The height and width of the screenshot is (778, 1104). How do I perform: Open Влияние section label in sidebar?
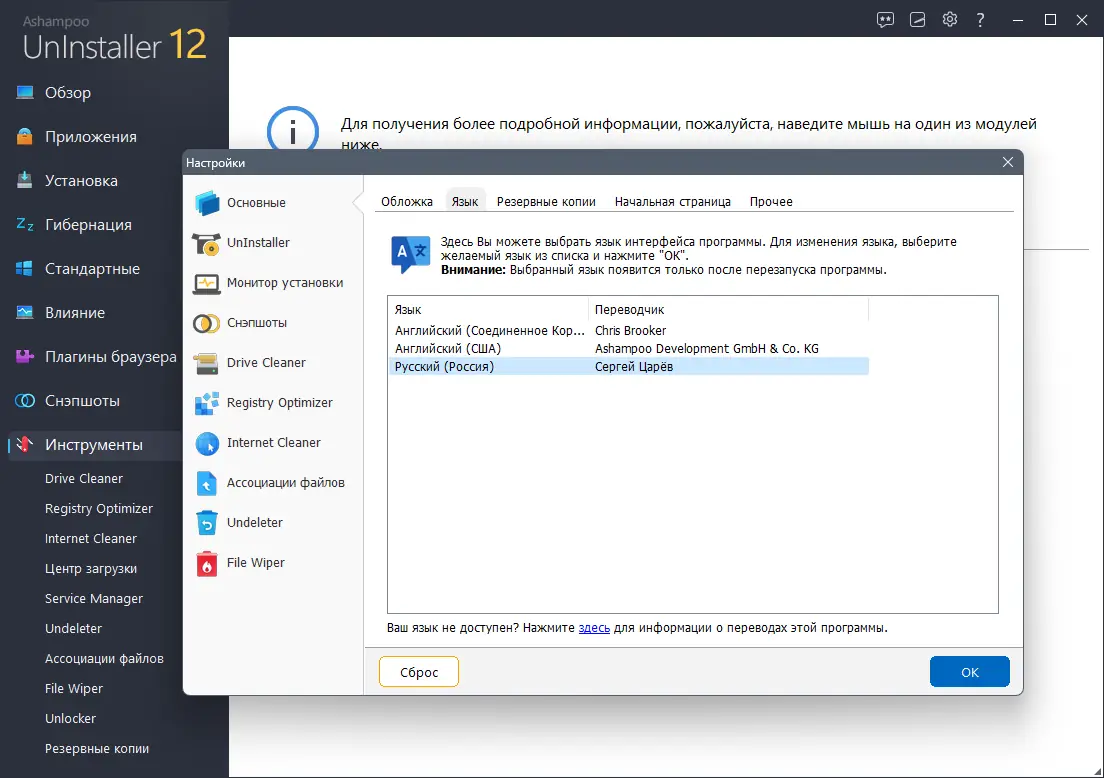click(x=75, y=313)
